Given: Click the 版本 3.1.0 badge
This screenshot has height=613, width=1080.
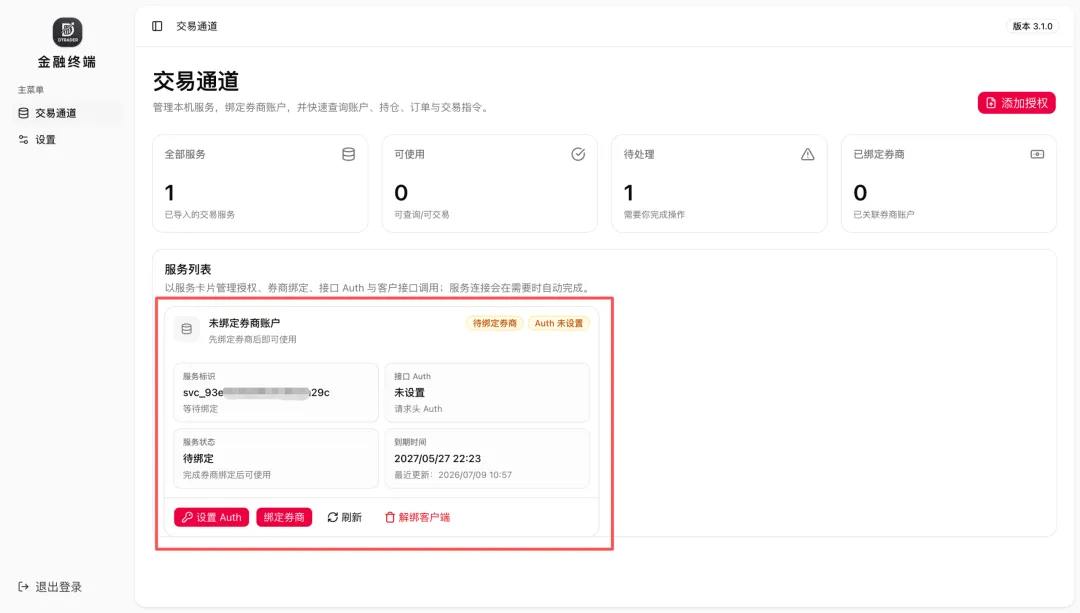Looking at the screenshot, I should [x=1032, y=26].
